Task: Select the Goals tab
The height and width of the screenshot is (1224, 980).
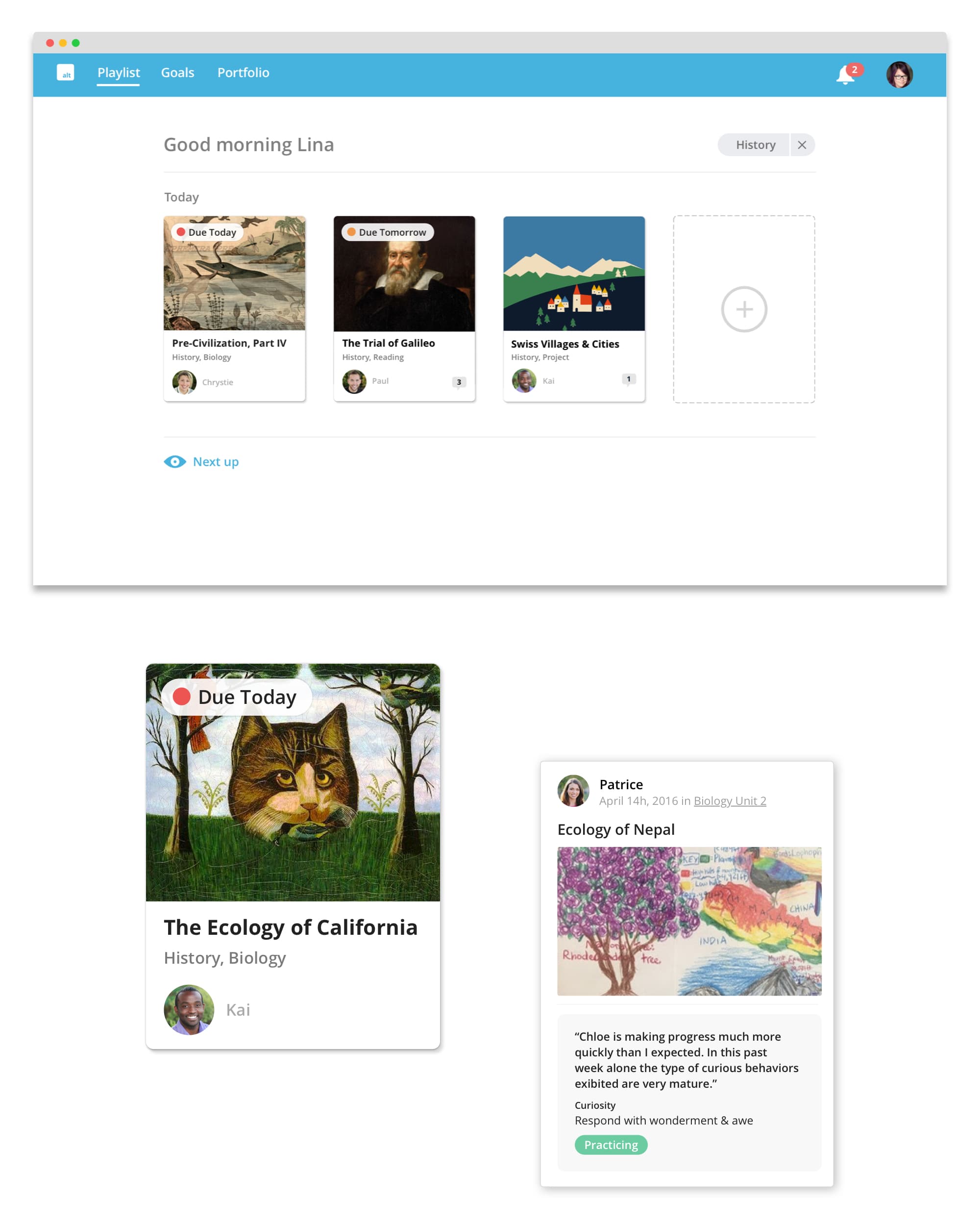Action: pyautogui.click(x=177, y=72)
